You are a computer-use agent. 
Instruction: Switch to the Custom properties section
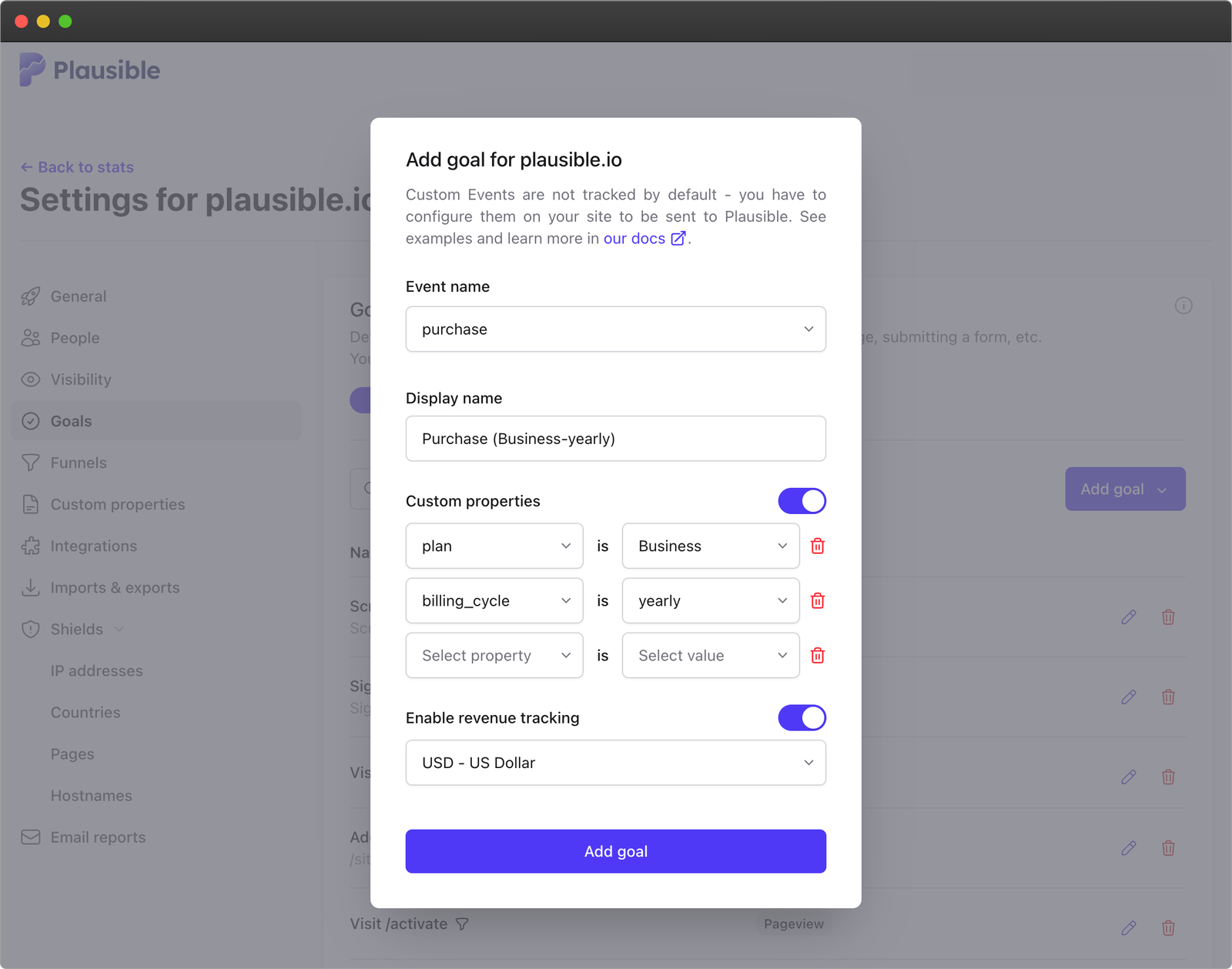pyautogui.click(x=117, y=504)
